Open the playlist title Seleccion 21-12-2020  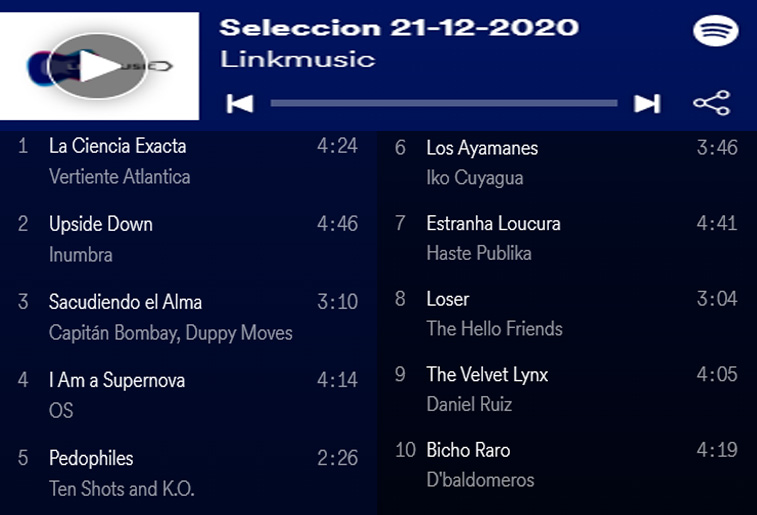tap(398, 27)
